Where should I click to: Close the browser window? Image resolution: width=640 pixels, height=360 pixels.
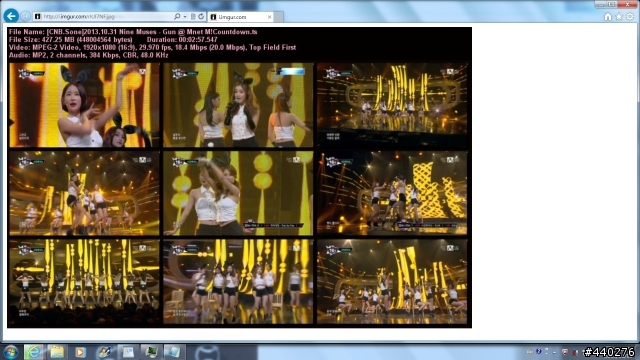coord(627,4)
